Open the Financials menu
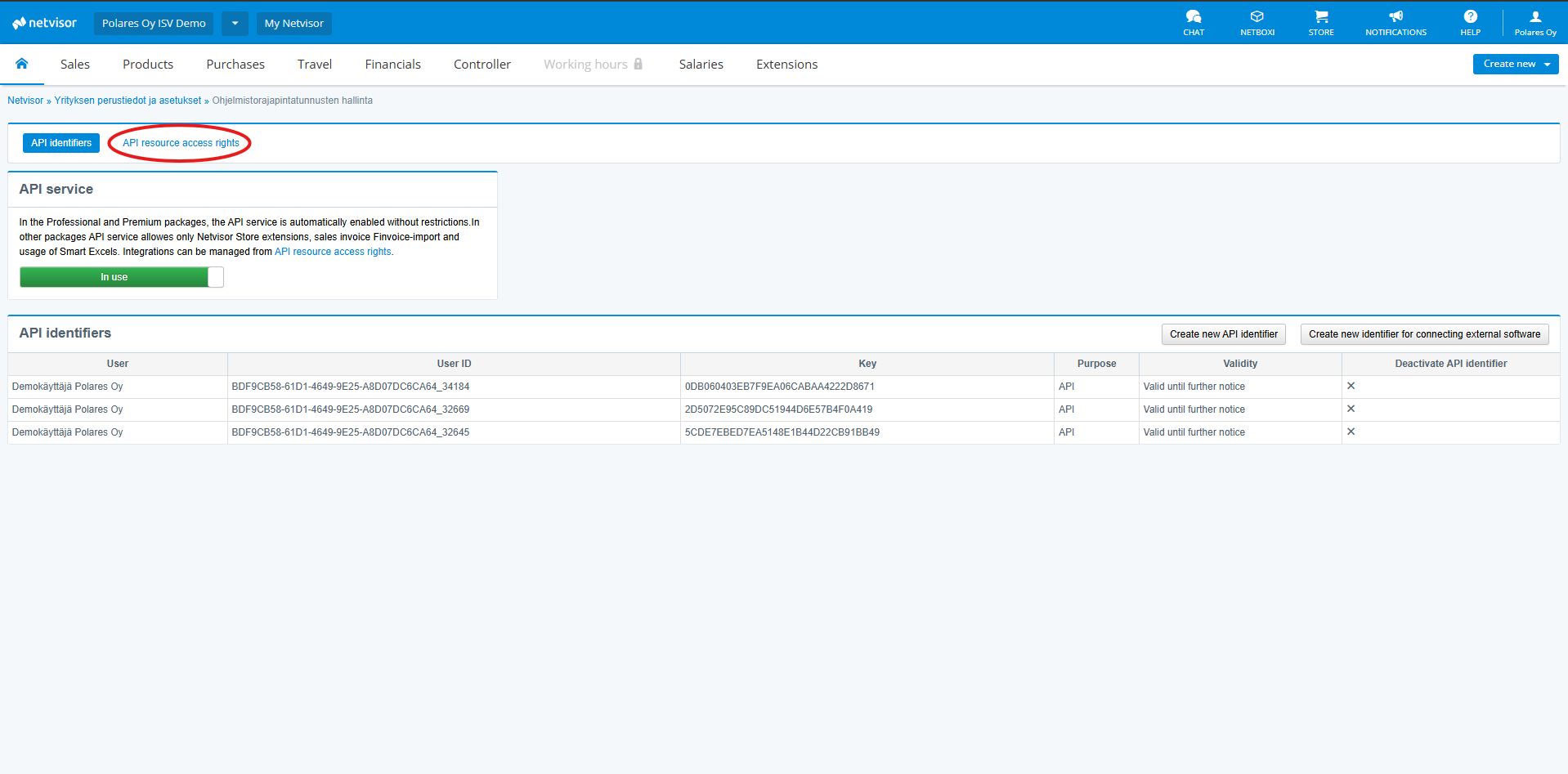 pyautogui.click(x=392, y=65)
